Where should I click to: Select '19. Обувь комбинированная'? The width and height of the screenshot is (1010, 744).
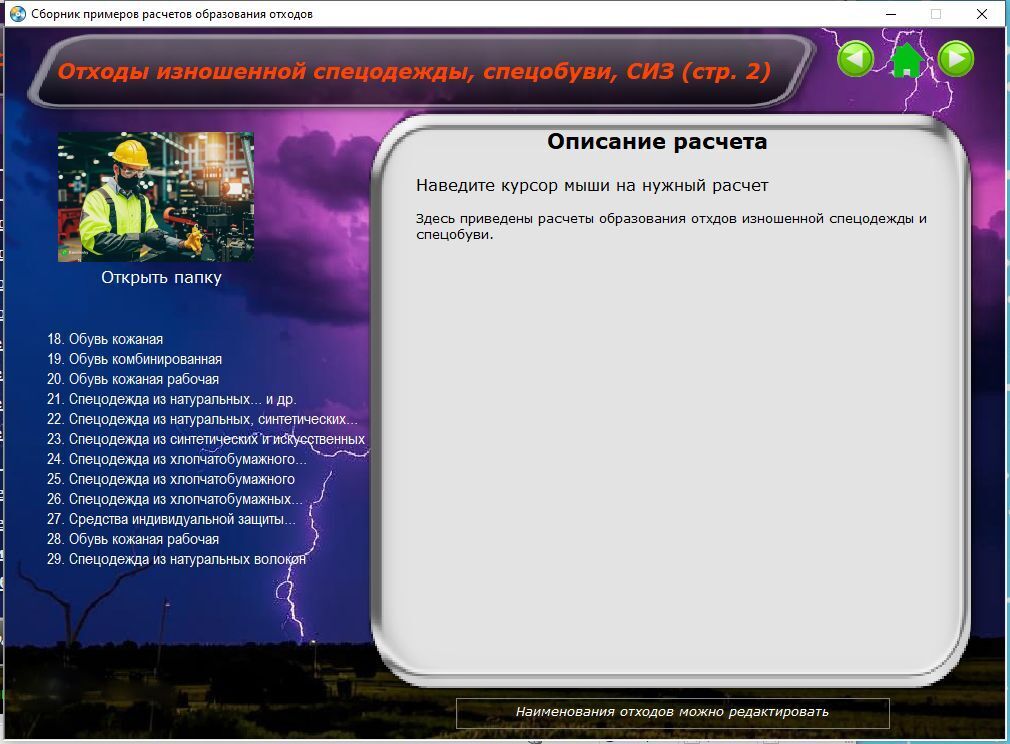135,359
